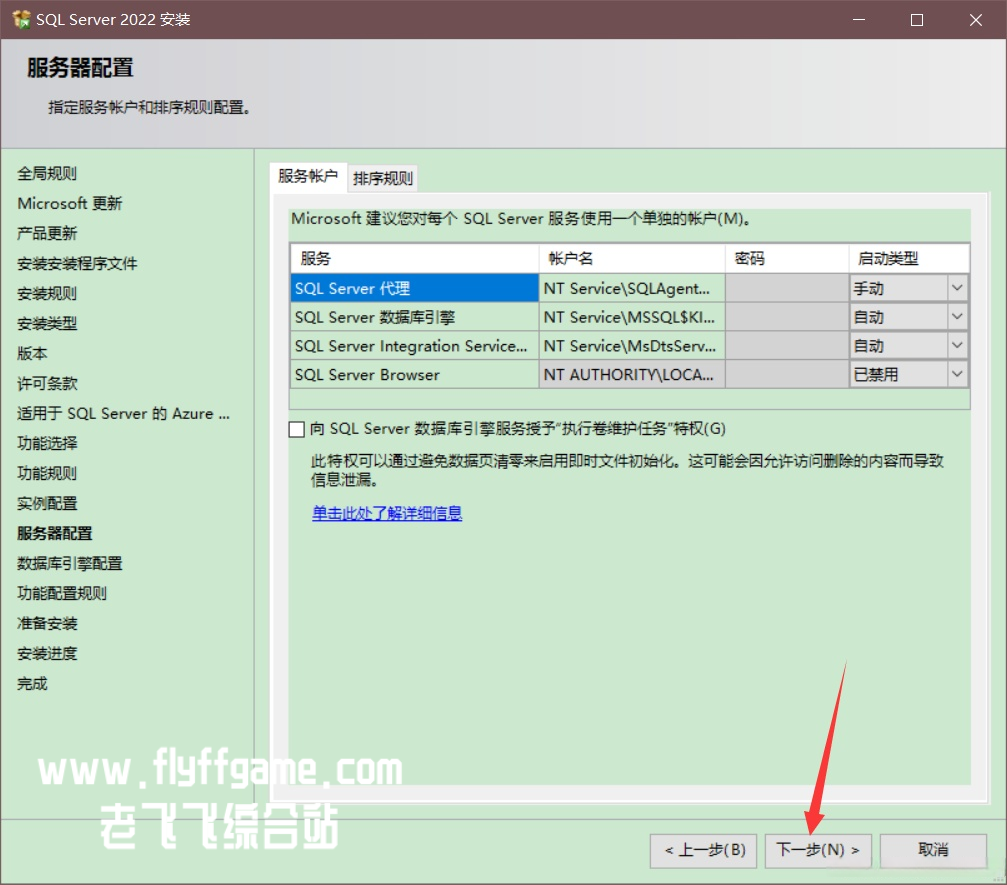Open startup type dropdown for SQL Server 代理
This screenshot has height=885, width=1007.
click(x=957, y=288)
